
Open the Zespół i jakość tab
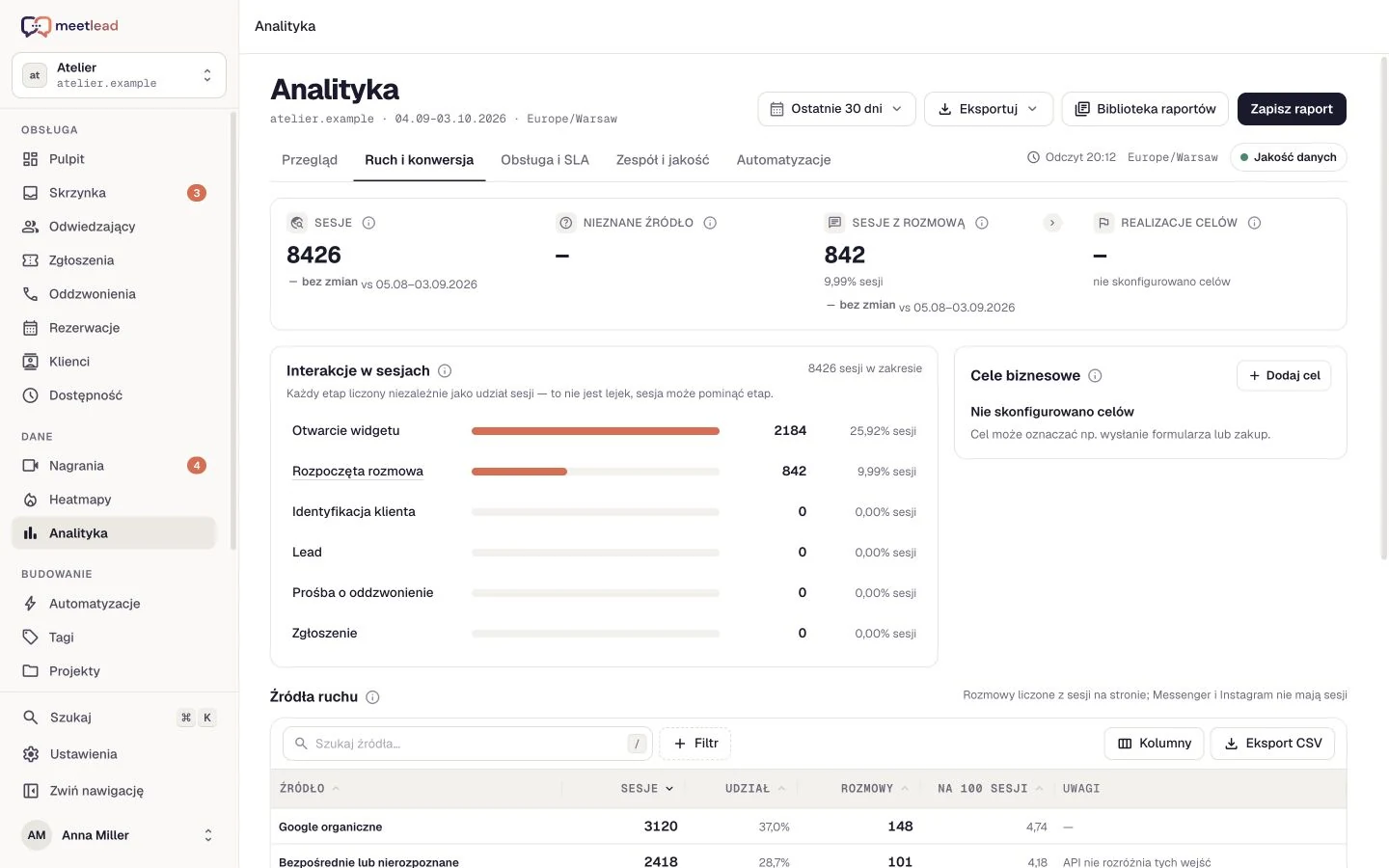click(663, 160)
